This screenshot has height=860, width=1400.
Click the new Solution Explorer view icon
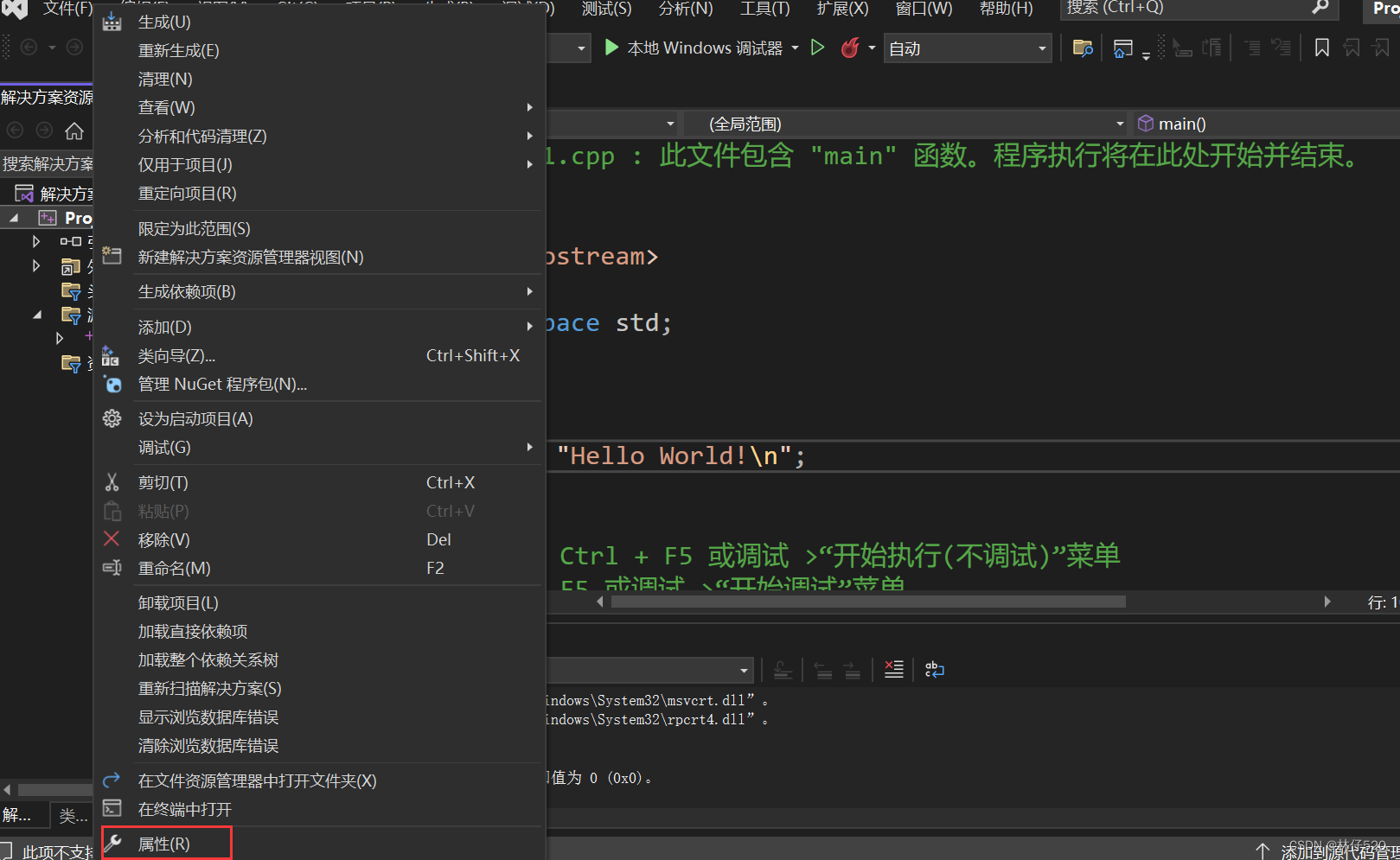(112, 257)
